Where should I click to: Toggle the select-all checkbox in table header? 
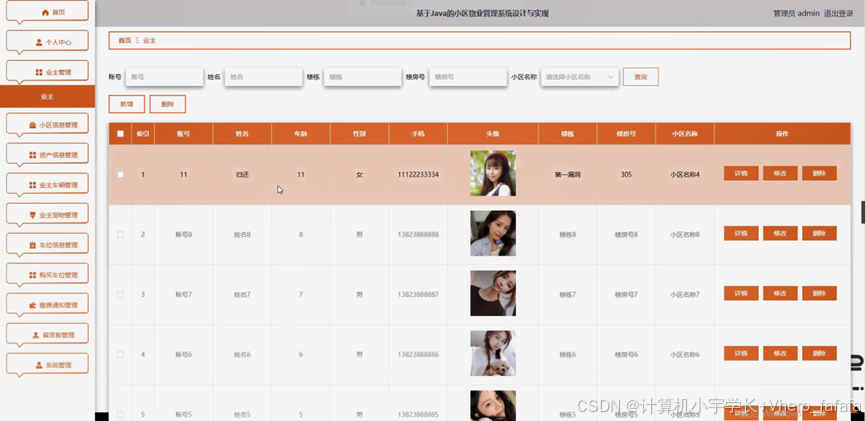tap(120, 134)
